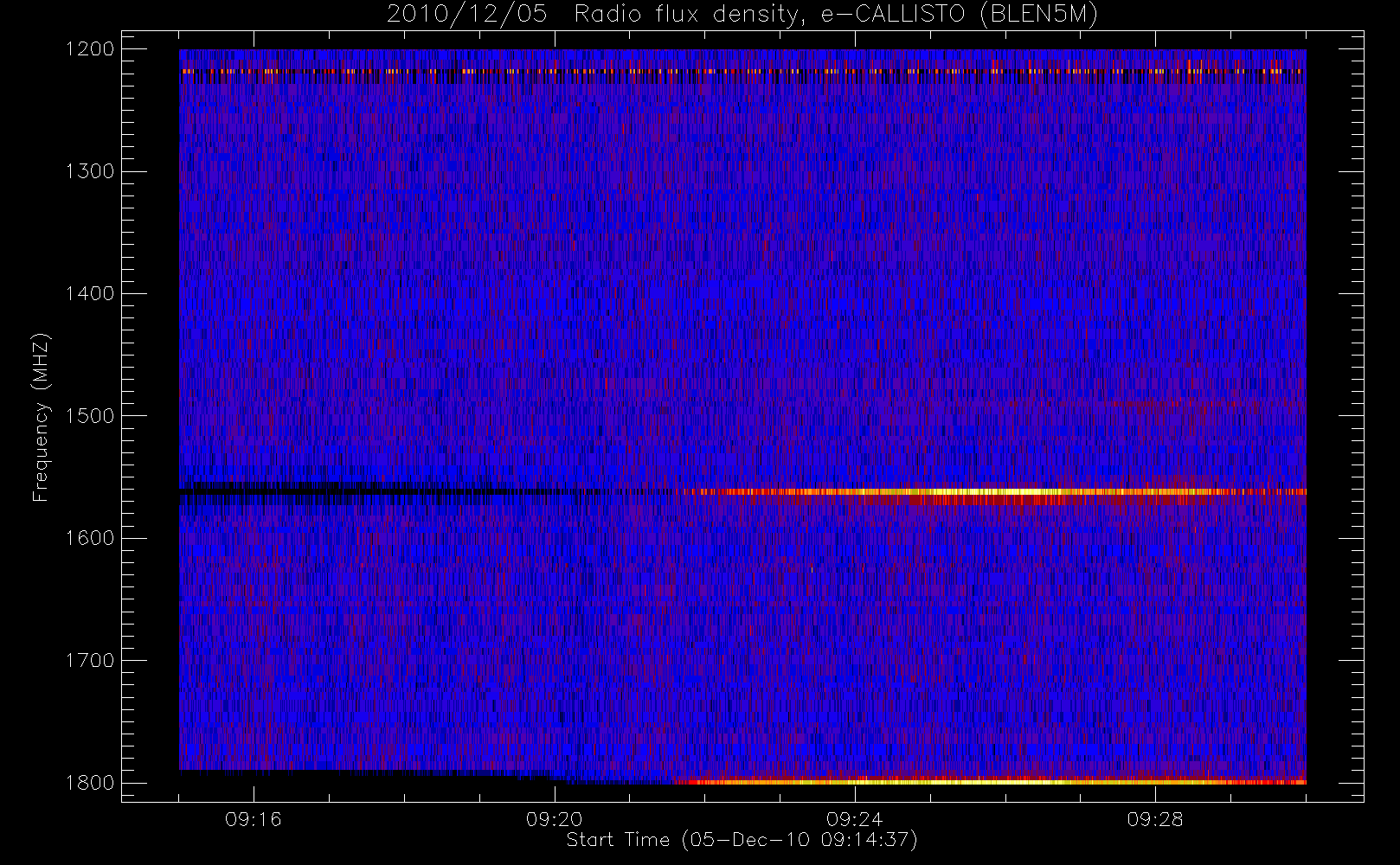The image size is (1400, 865).
Task: Click the 09:20 time axis label
Action: pyautogui.click(x=554, y=819)
